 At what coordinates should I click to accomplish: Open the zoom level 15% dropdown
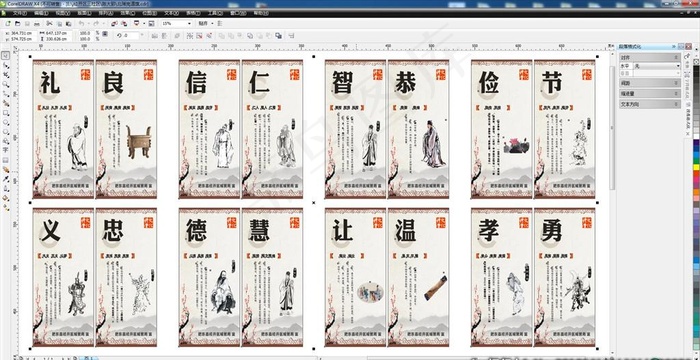189,23
